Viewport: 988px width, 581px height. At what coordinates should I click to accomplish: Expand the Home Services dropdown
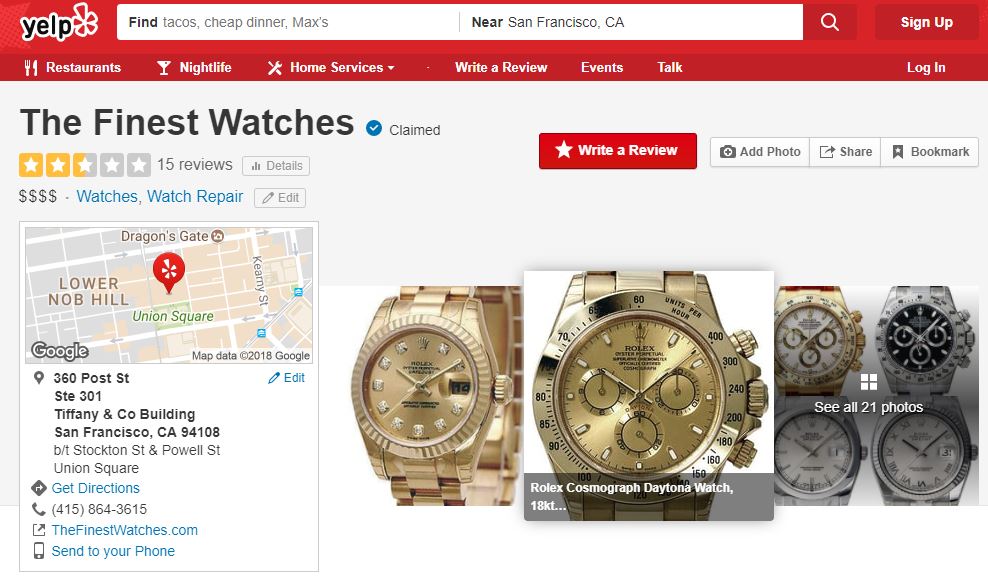(x=331, y=67)
